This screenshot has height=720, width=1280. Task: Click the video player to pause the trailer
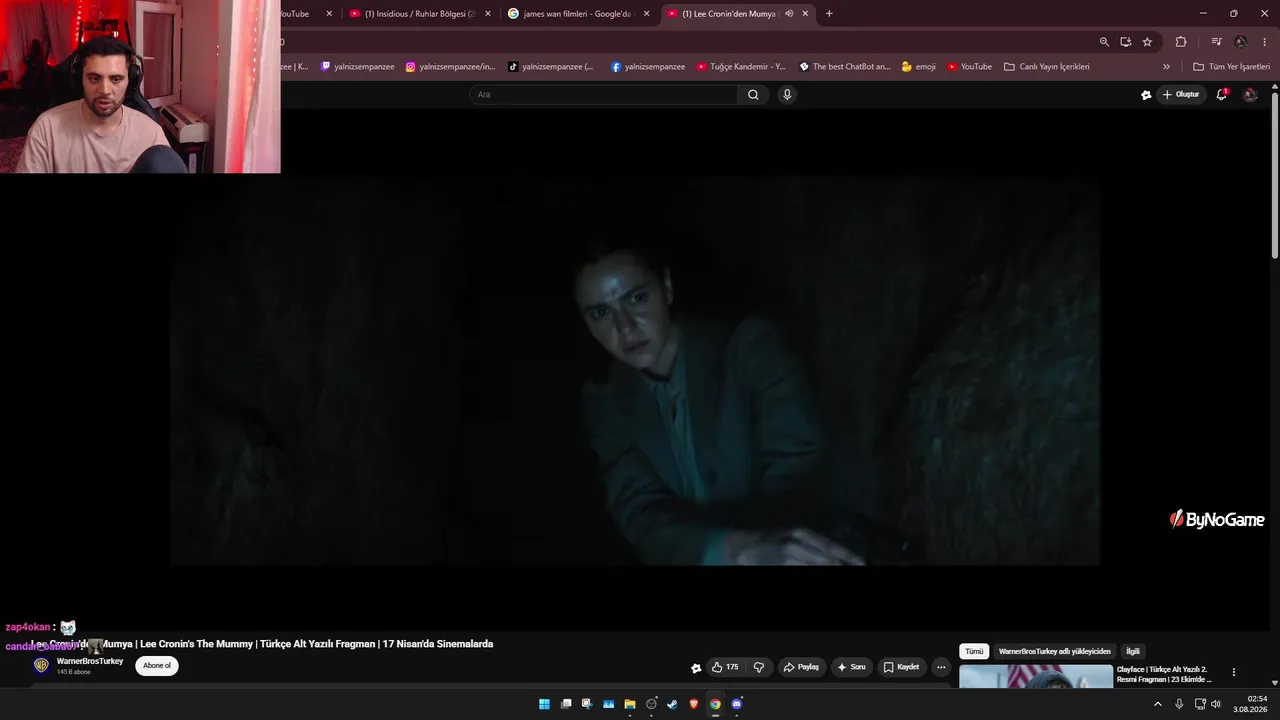coord(635,372)
